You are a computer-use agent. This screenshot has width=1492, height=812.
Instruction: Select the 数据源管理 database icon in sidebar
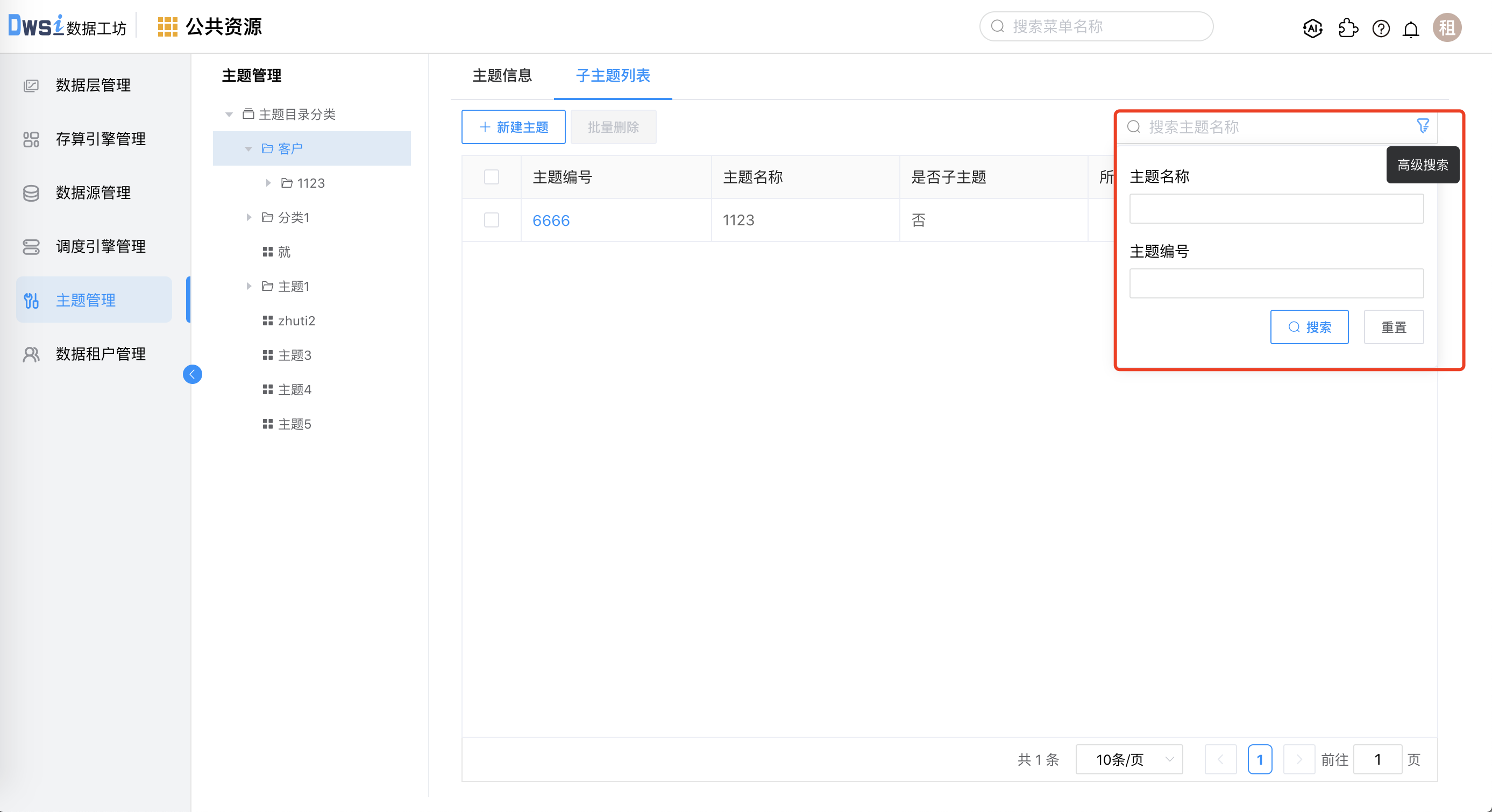coord(31,193)
